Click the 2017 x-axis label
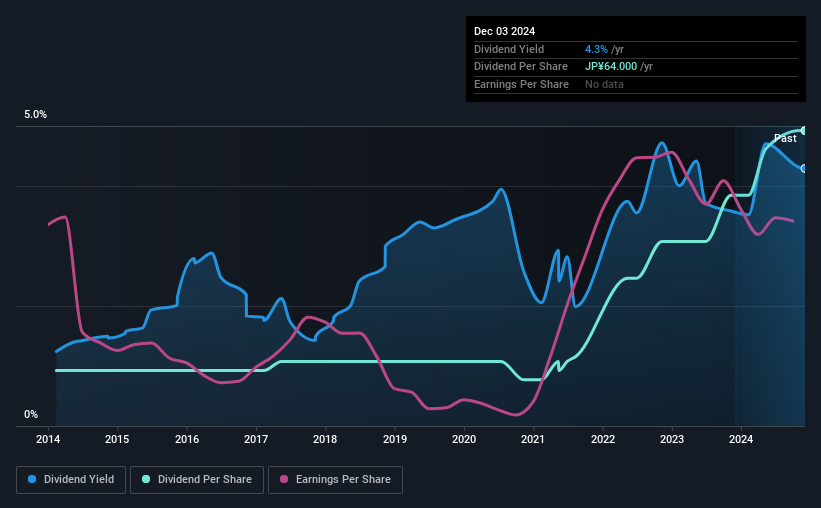The image size is (821, 508). pos(256,439)
